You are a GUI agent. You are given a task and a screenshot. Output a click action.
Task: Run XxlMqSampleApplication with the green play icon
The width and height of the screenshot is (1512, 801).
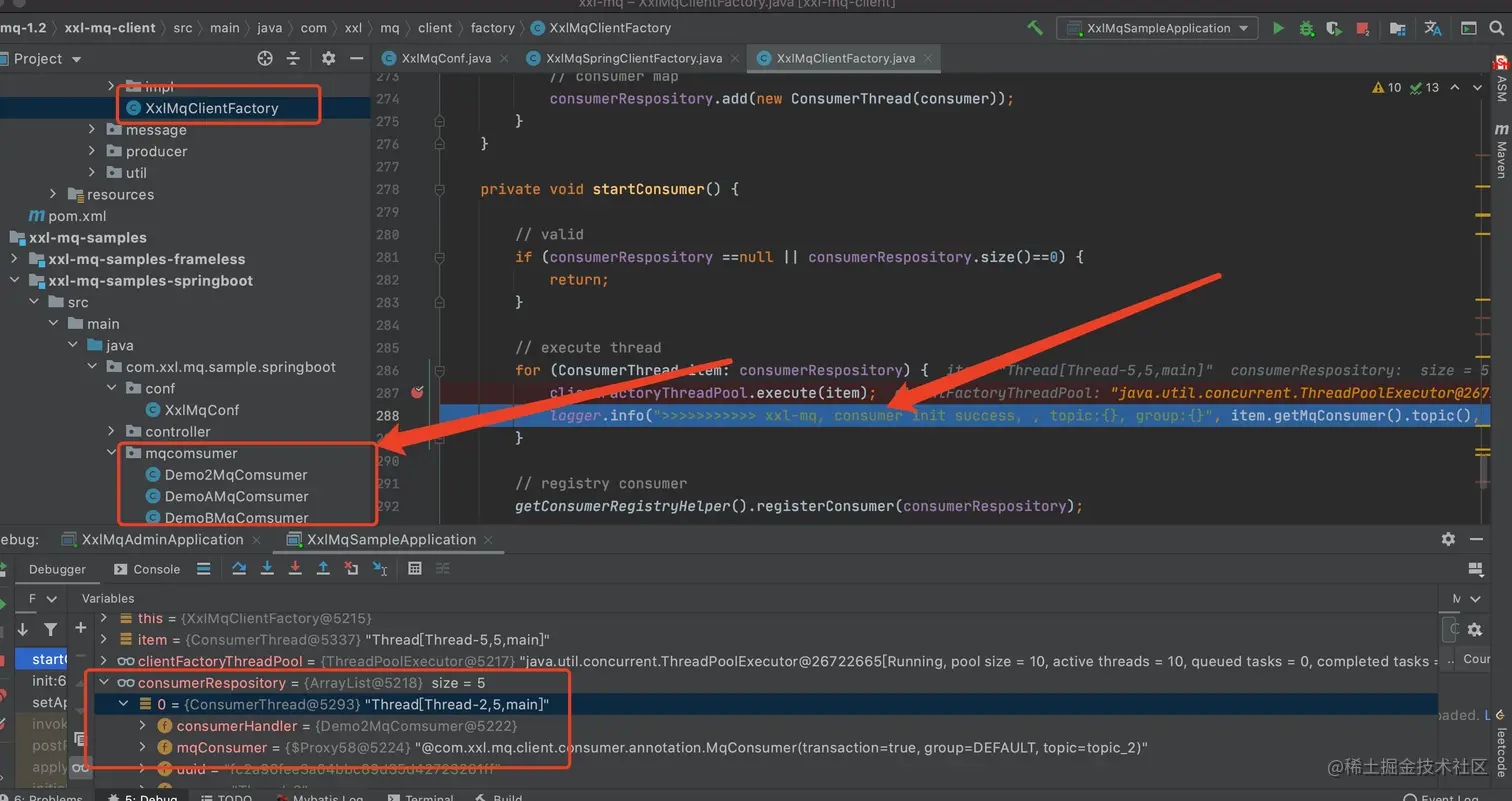click(x=1278, y=28)
